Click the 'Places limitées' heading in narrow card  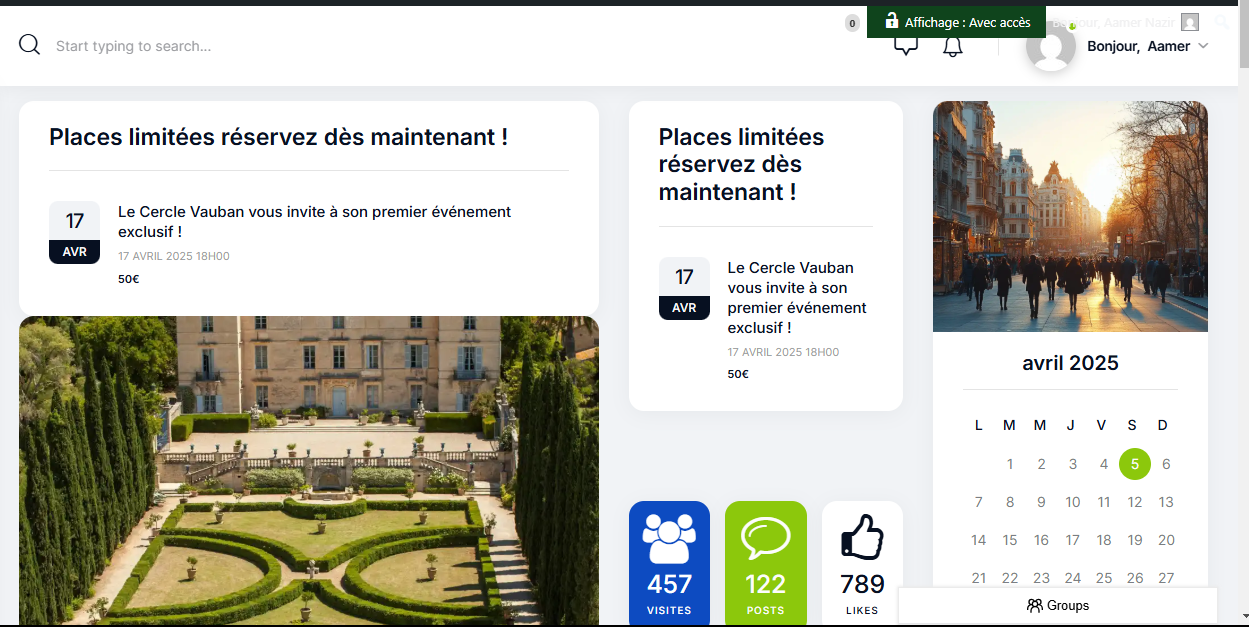click(742, 164)
